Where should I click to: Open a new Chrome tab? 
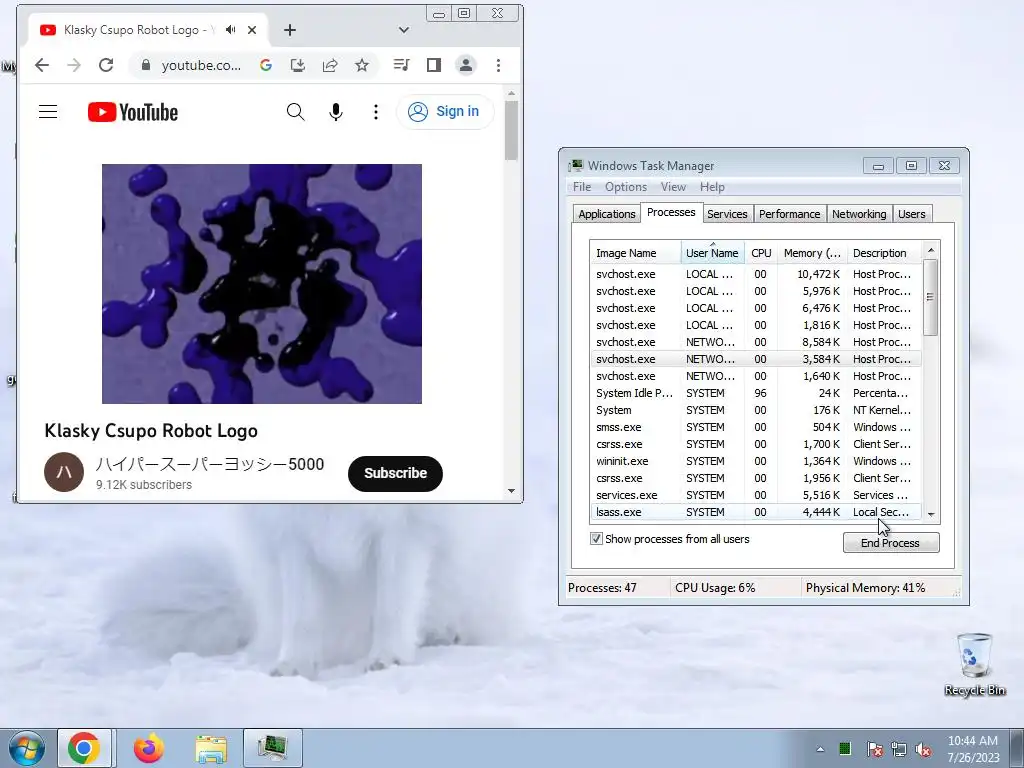tap(290, 30)
